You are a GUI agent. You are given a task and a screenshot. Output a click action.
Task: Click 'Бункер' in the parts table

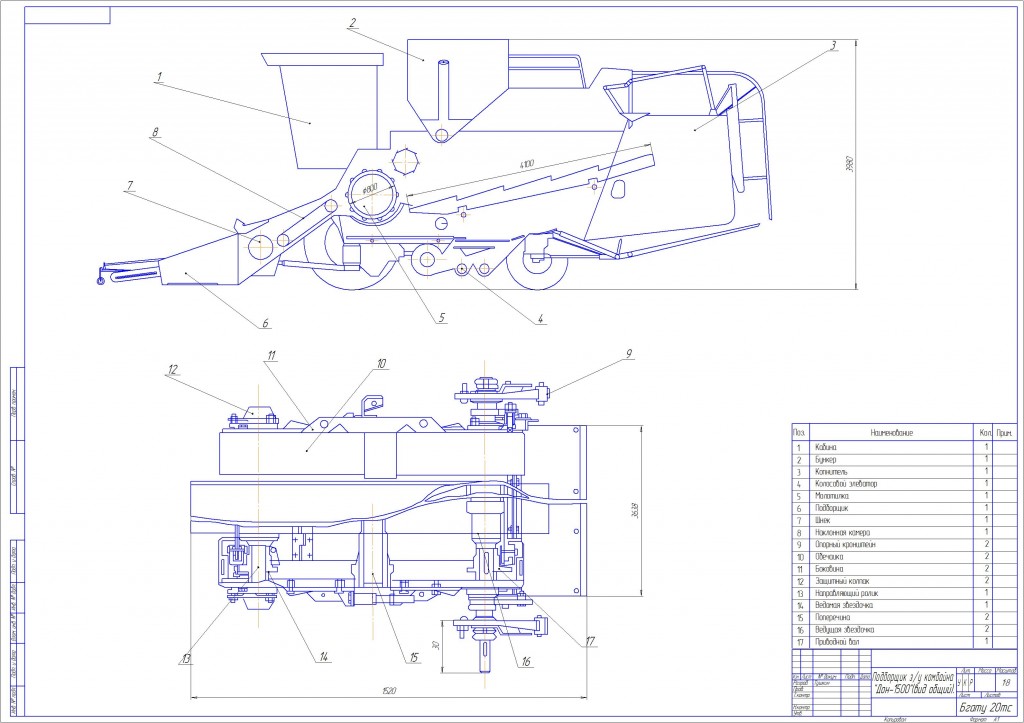(x=825, y=460)
